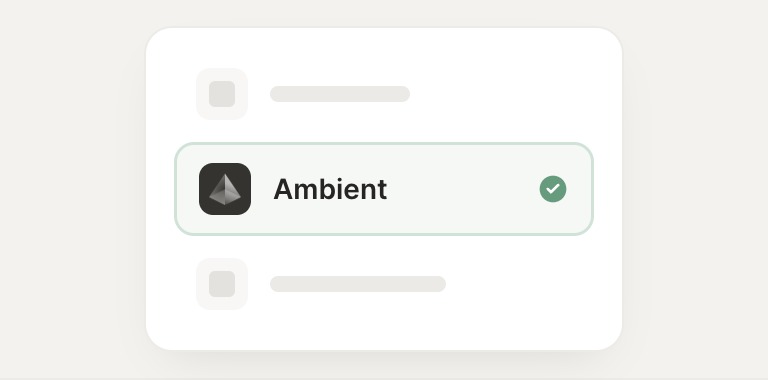Click the Ambient text label
Viewport: 768px width, 380px height.
(x=330, y=189)
